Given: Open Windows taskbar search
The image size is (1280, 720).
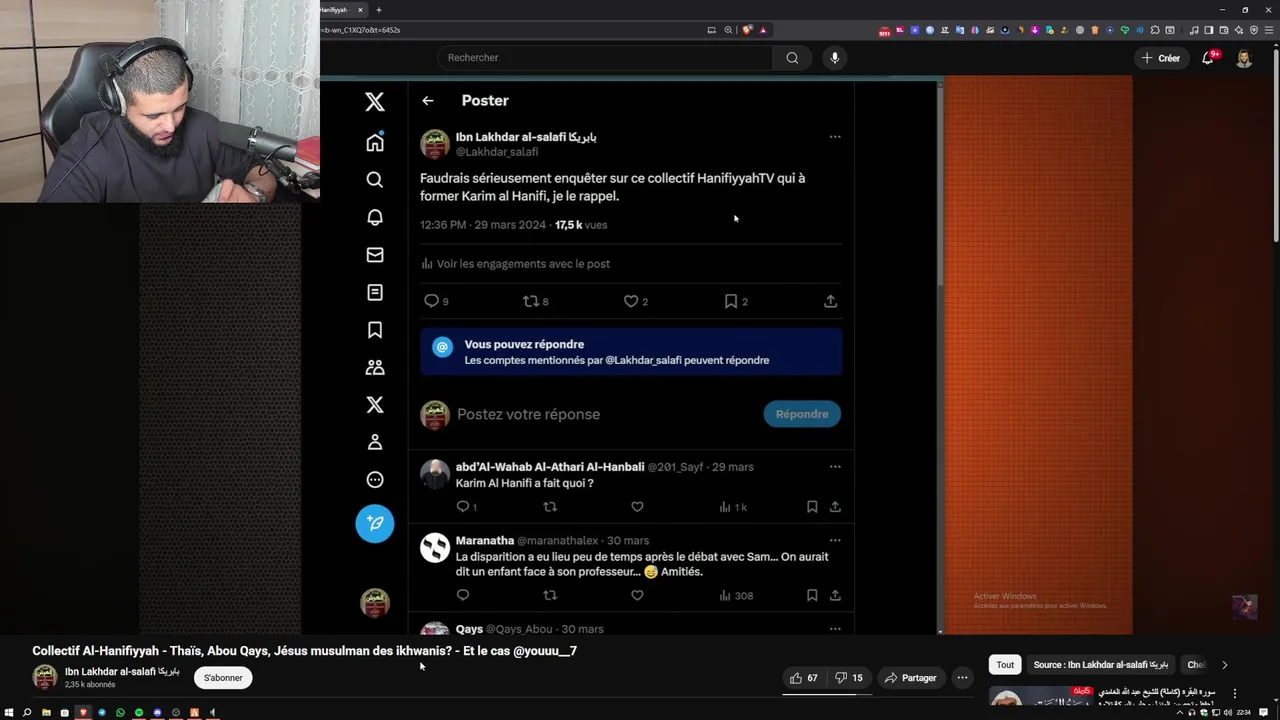Looking at the screenshot, I should click(27, 713).
